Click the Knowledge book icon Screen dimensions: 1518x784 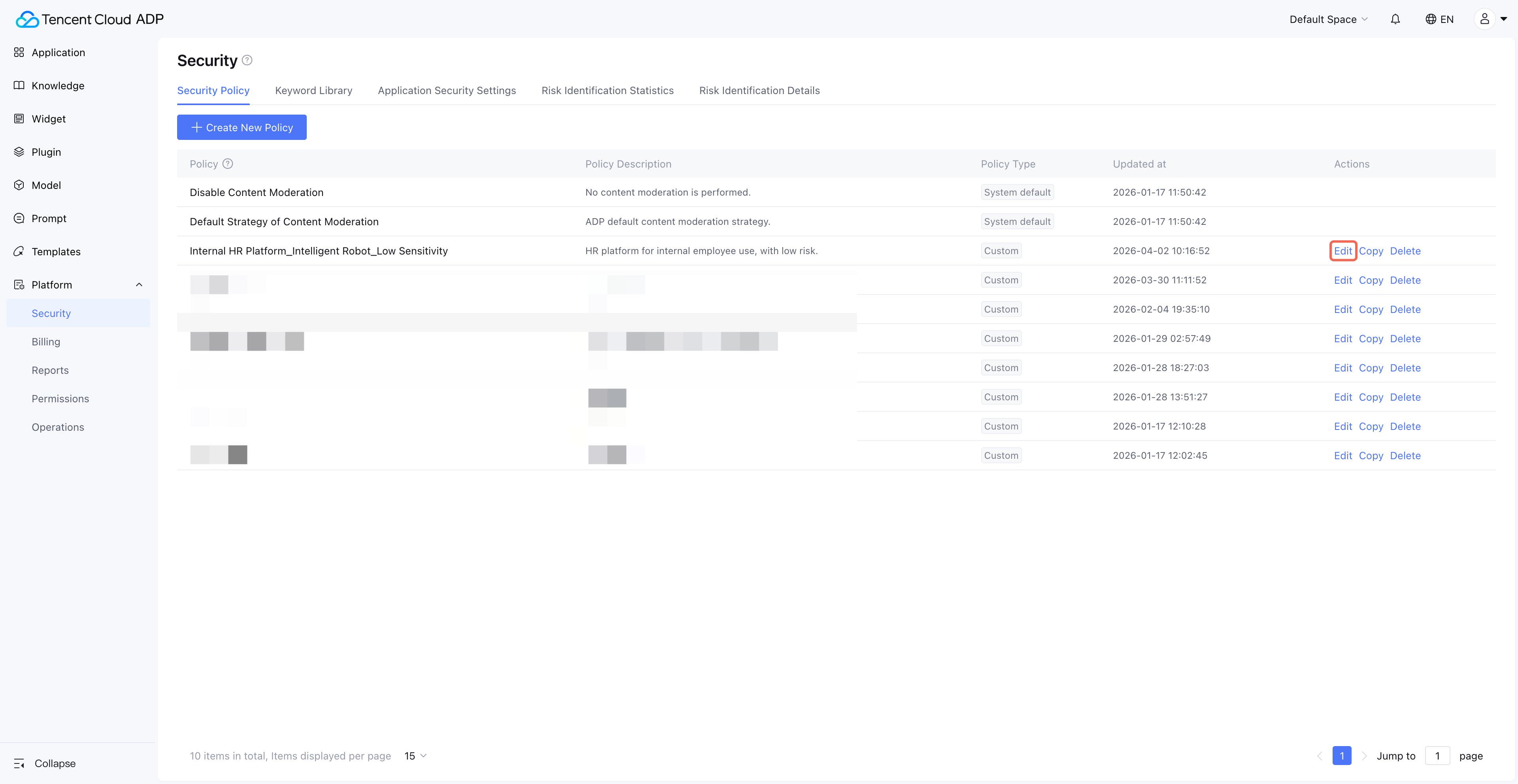(x=19, y=85)
